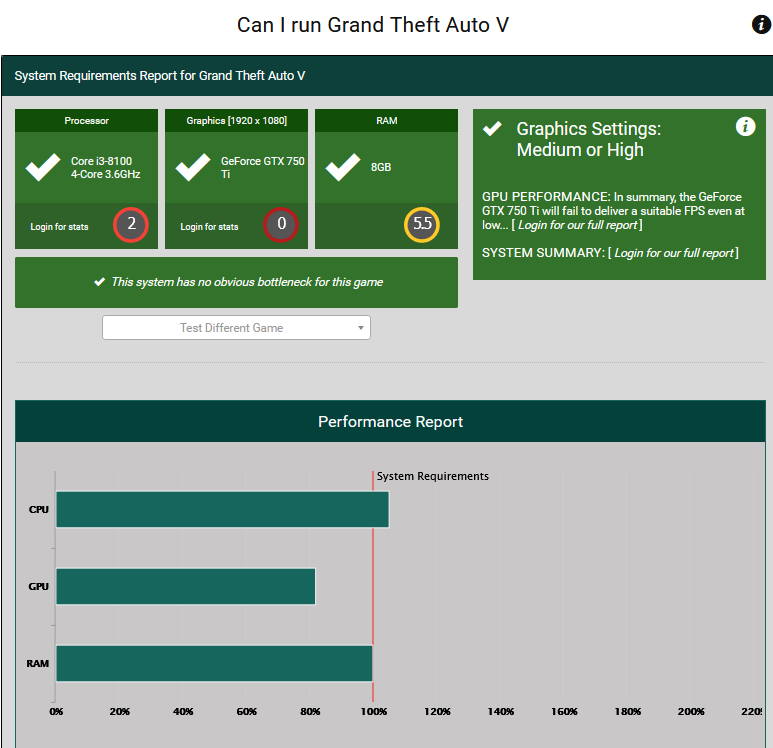Click the 200% axis tick label
The image size is (773, 748).
click(691, 712)
